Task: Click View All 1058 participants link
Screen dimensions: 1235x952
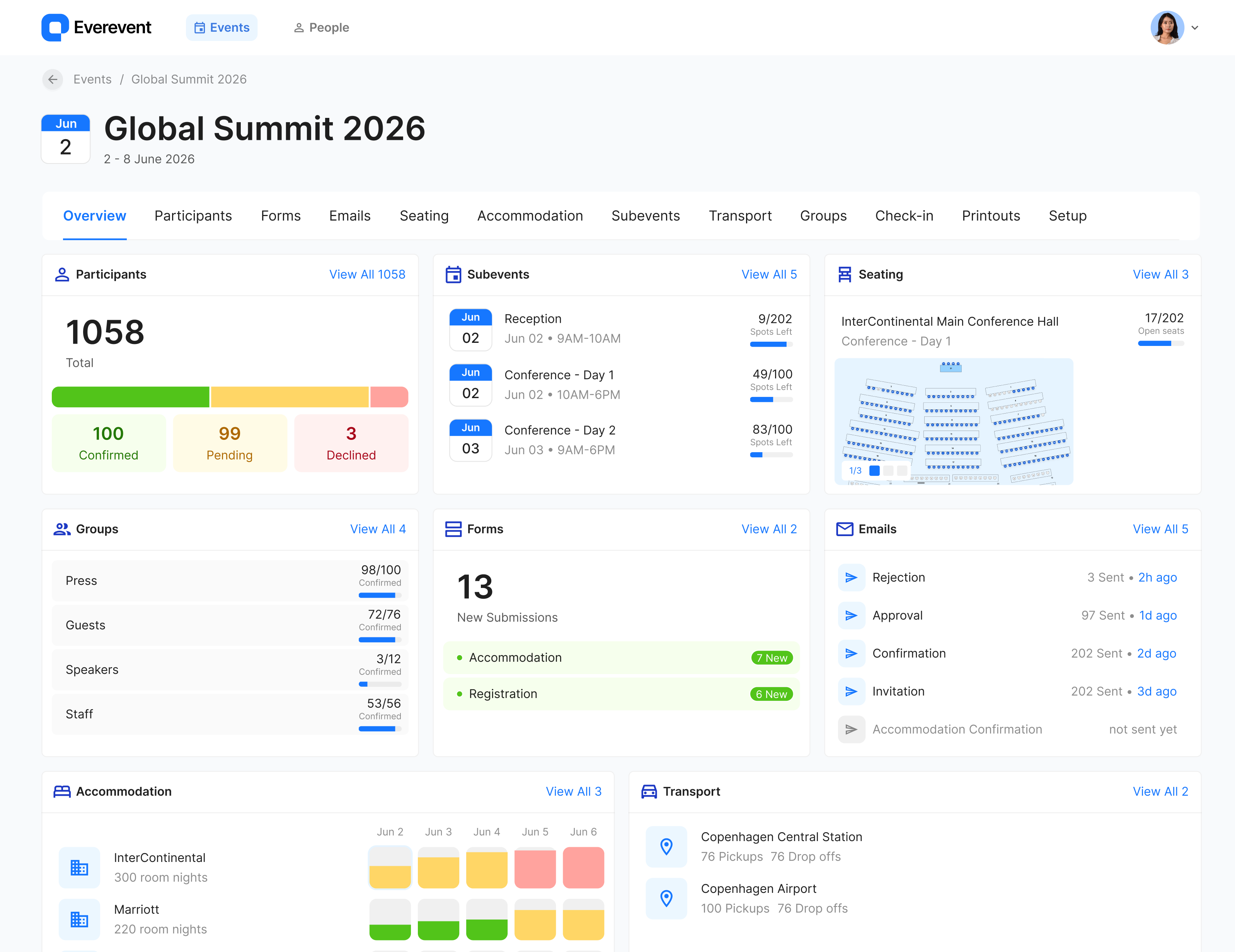Action: (368, 274)
